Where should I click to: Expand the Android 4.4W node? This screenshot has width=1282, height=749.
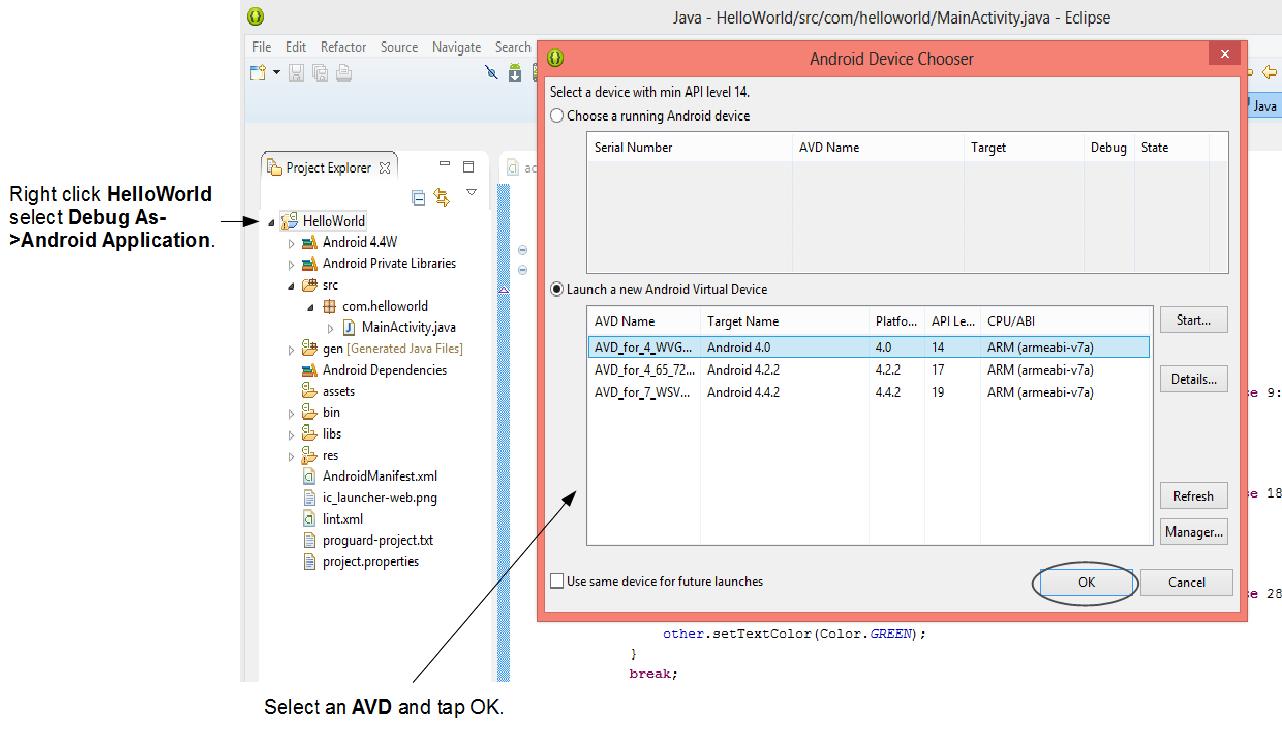pos(292,243)
